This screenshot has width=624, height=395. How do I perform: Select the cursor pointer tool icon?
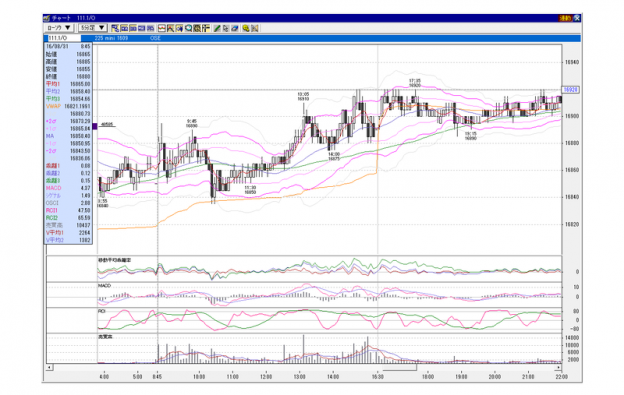[x=226, y=28]
